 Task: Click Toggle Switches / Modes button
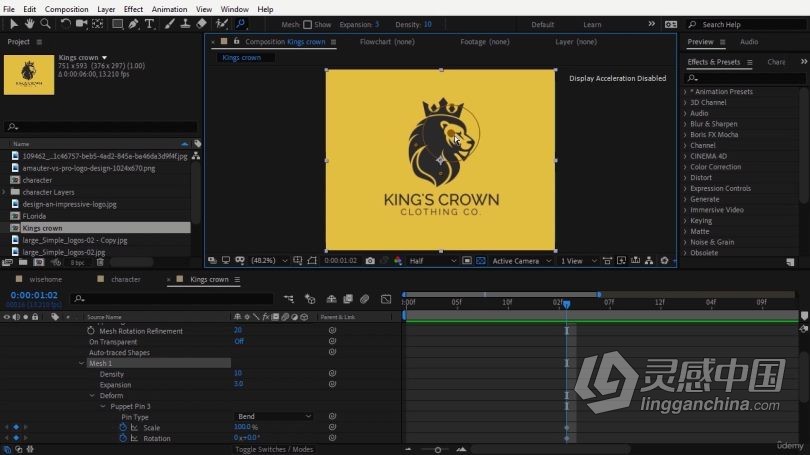(x=274, y=449)
